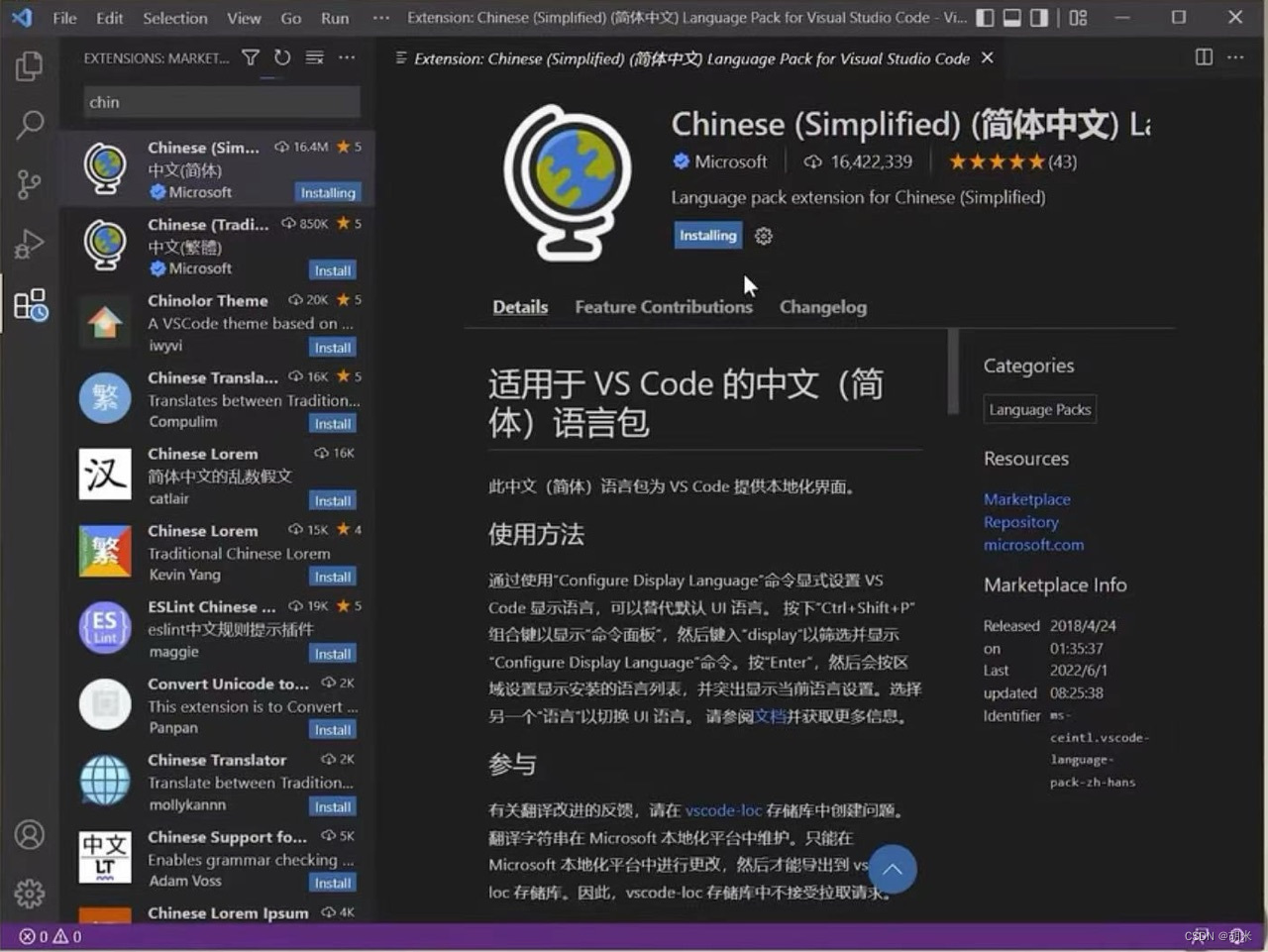
Task: Open Customize Layout icon
Action: (x=1079, y=18)
